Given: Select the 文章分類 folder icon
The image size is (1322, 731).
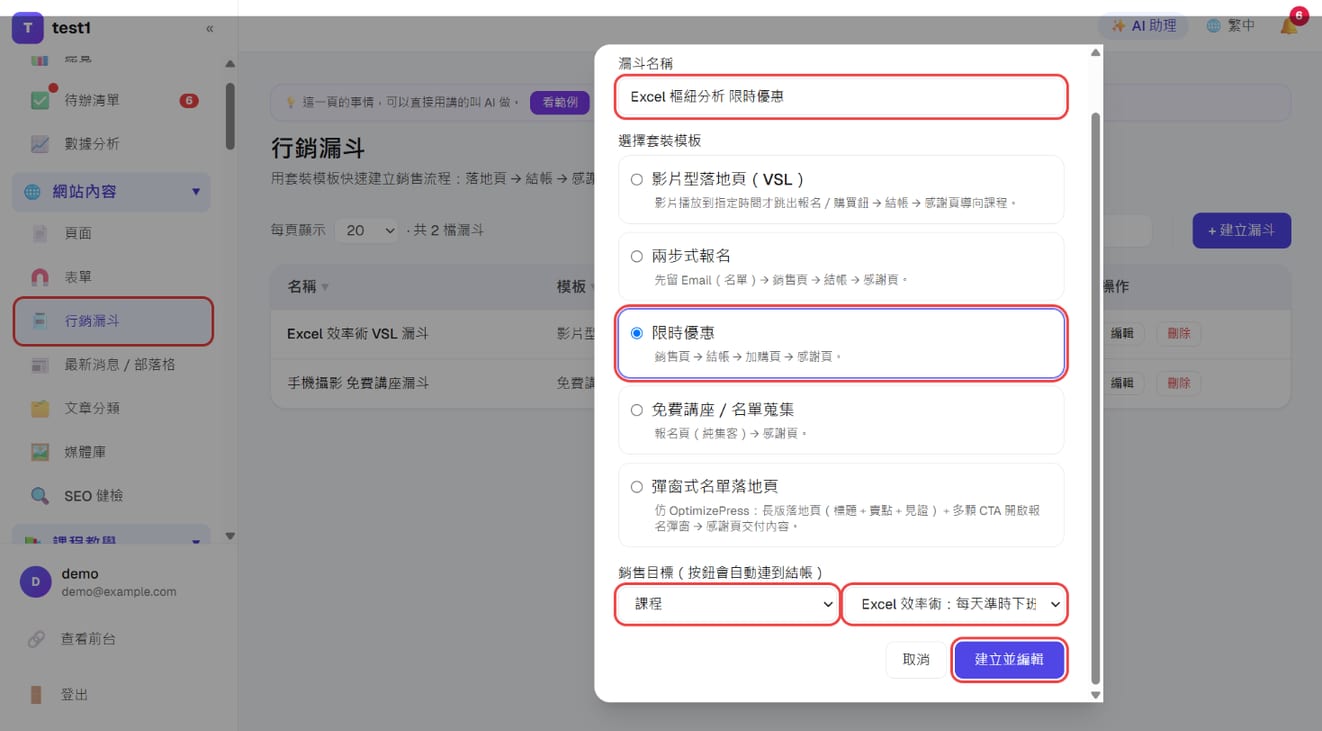Looking at the screenshot, I should [x=40, y=408].
